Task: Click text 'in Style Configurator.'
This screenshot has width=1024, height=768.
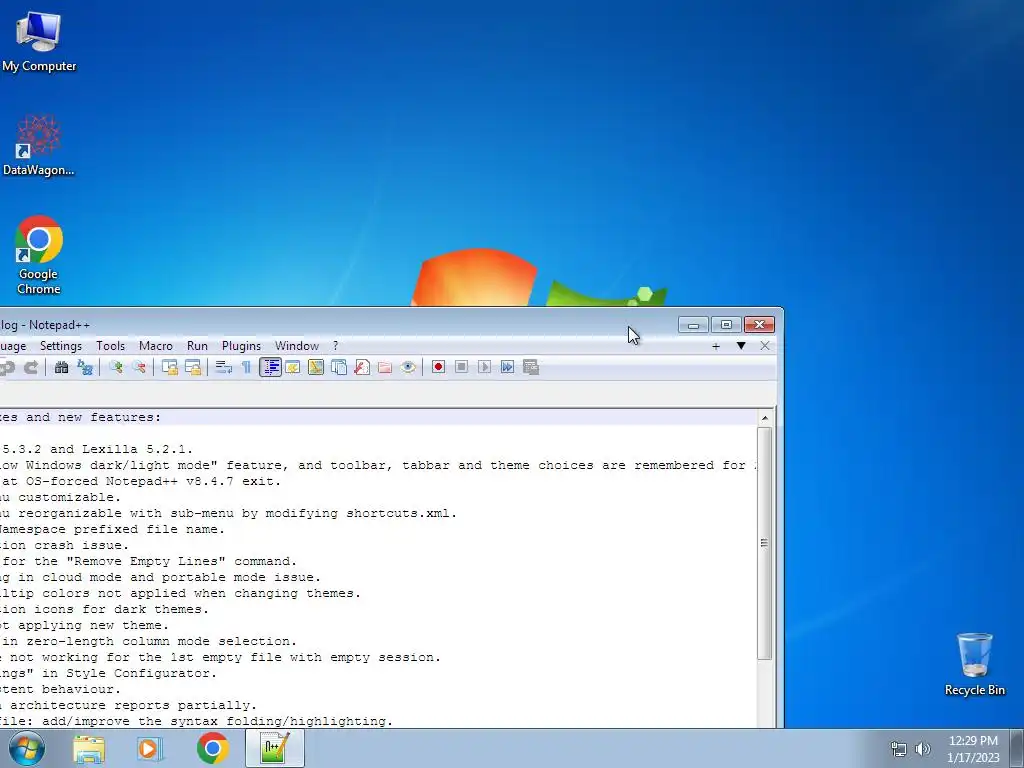Action: (129, 673)
